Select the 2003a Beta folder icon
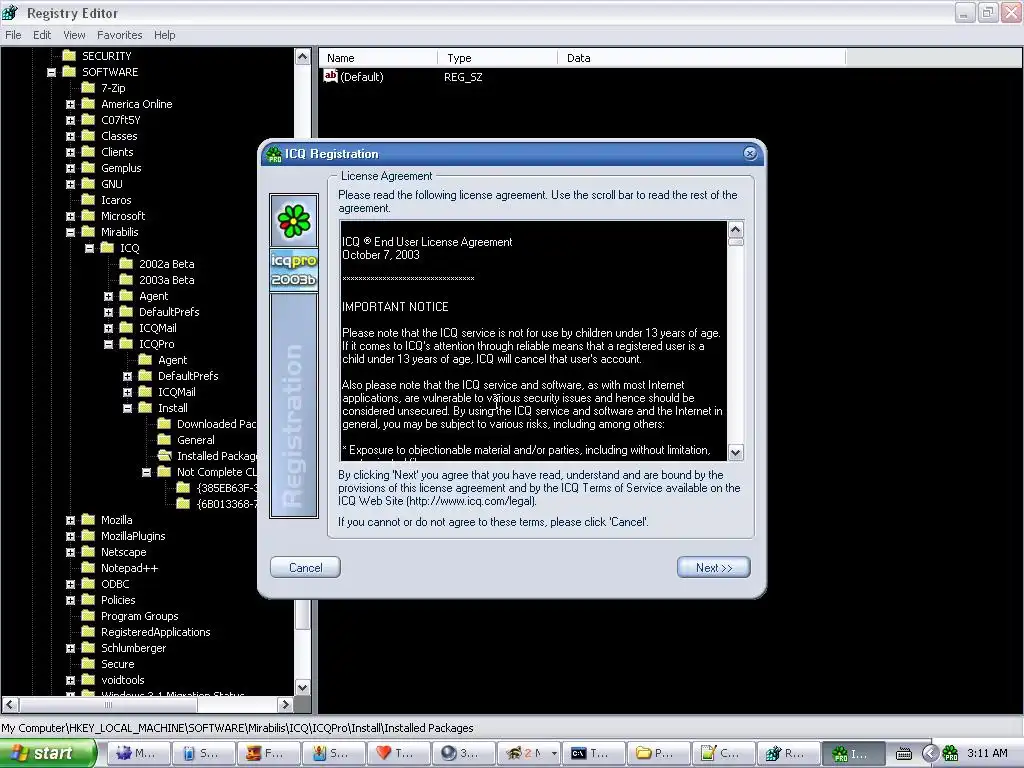This screenshot has width=1024, height=768. point(126,280)
